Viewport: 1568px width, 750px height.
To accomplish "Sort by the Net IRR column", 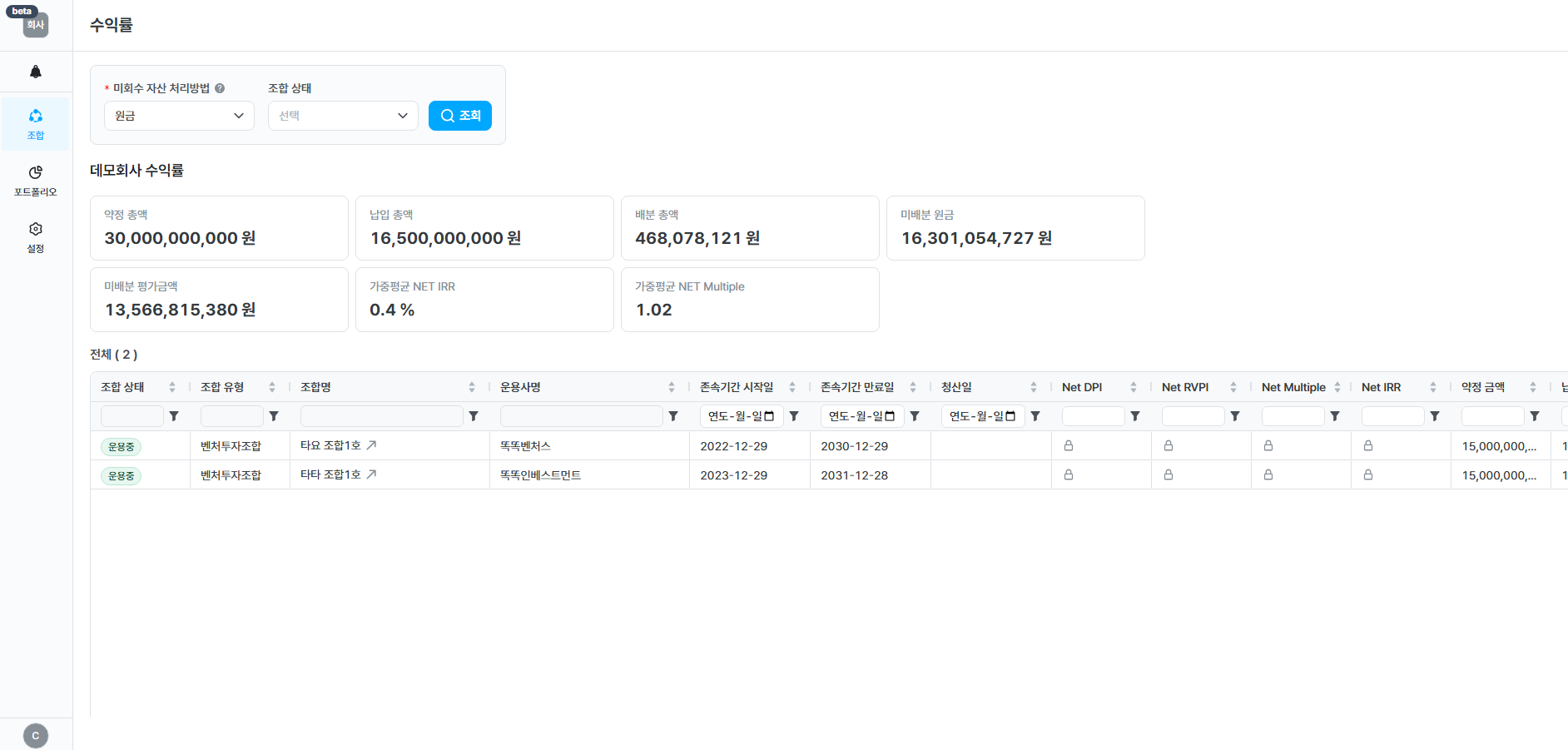I will click(x=1433, y=387).
